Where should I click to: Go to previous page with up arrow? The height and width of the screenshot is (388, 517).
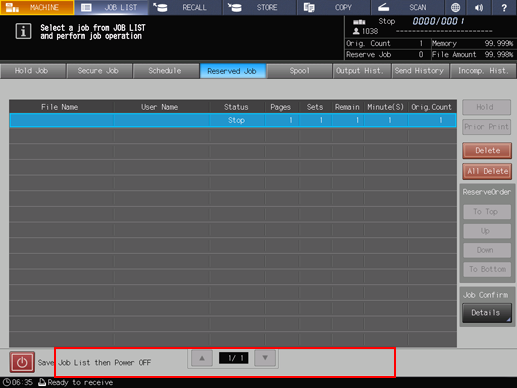pos(202,358)
